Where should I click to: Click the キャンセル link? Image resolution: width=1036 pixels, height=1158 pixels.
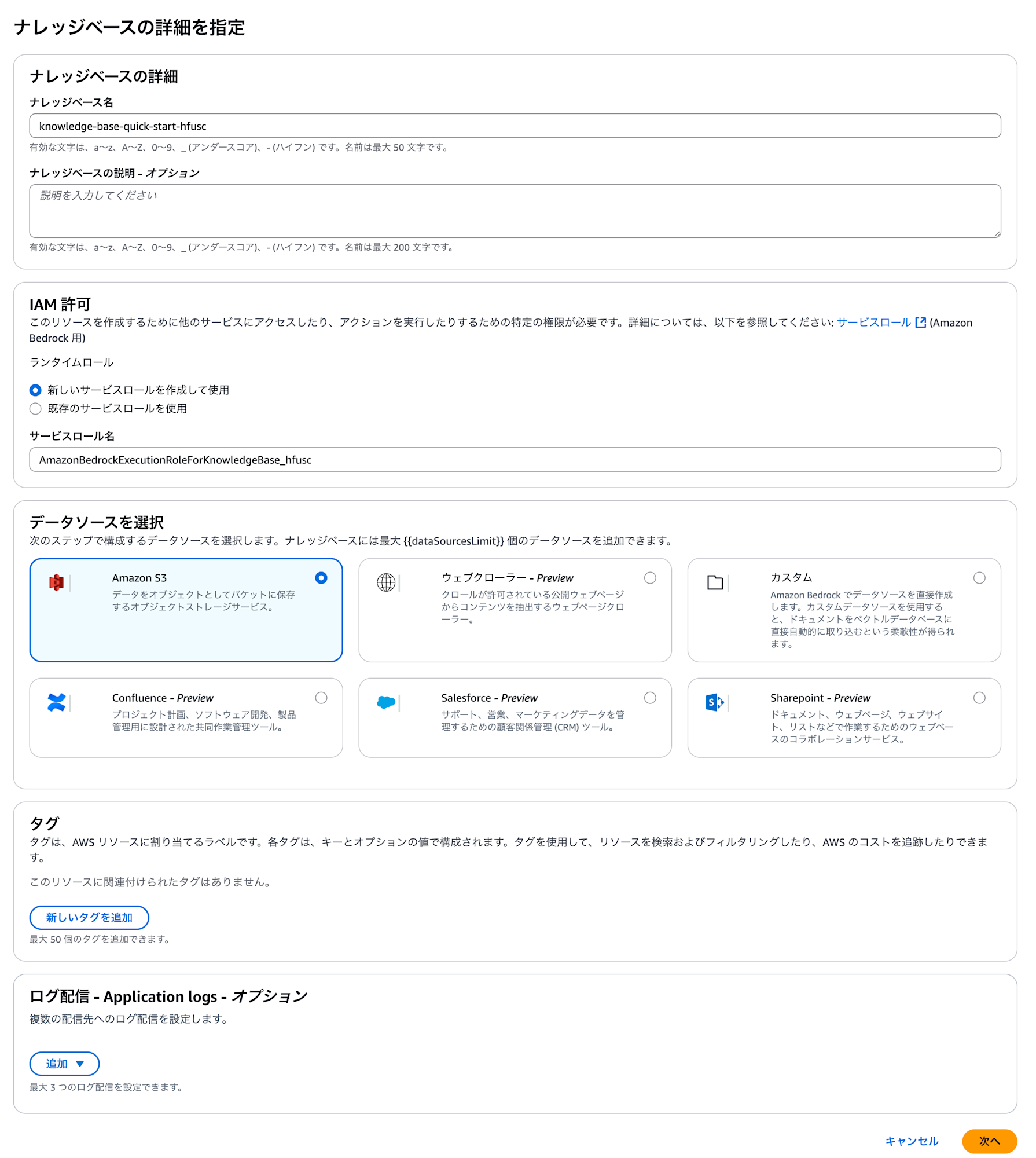[912, 1141]
